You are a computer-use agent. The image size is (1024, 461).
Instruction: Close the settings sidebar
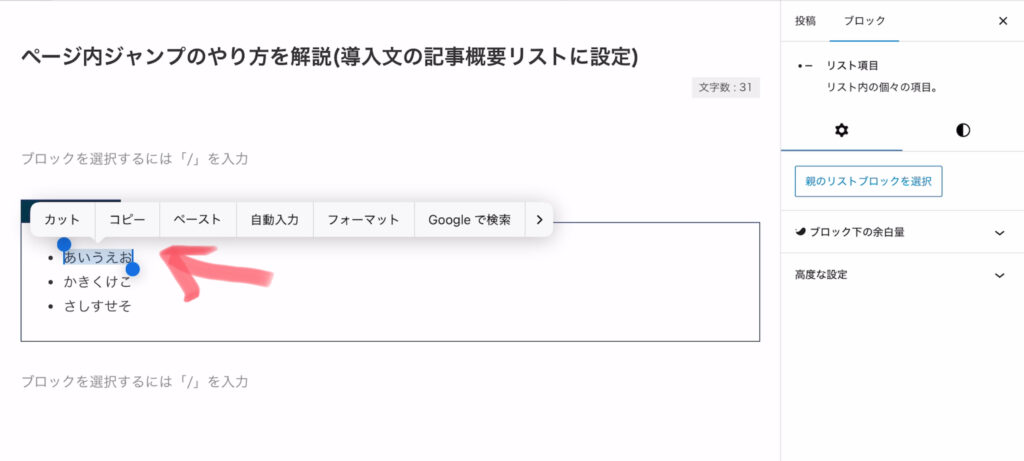[x=1003, y=20]
